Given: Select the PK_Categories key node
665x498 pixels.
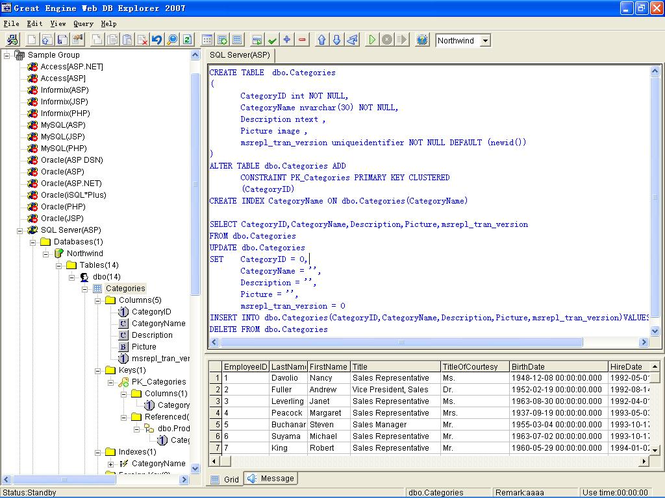Looking at the screenshot, I should pyautogui.click(x=159, y=382).
